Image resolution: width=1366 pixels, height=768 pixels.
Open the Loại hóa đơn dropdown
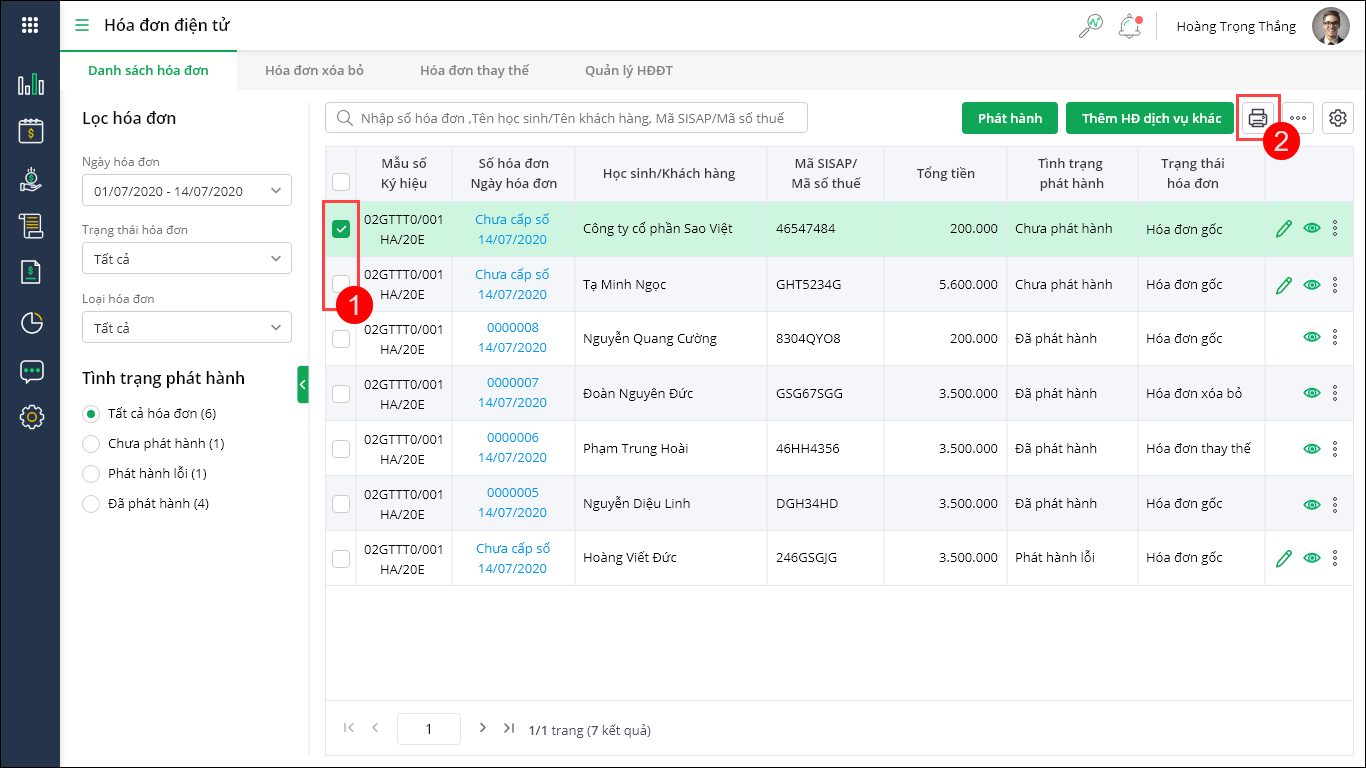(x=187, y=328)
